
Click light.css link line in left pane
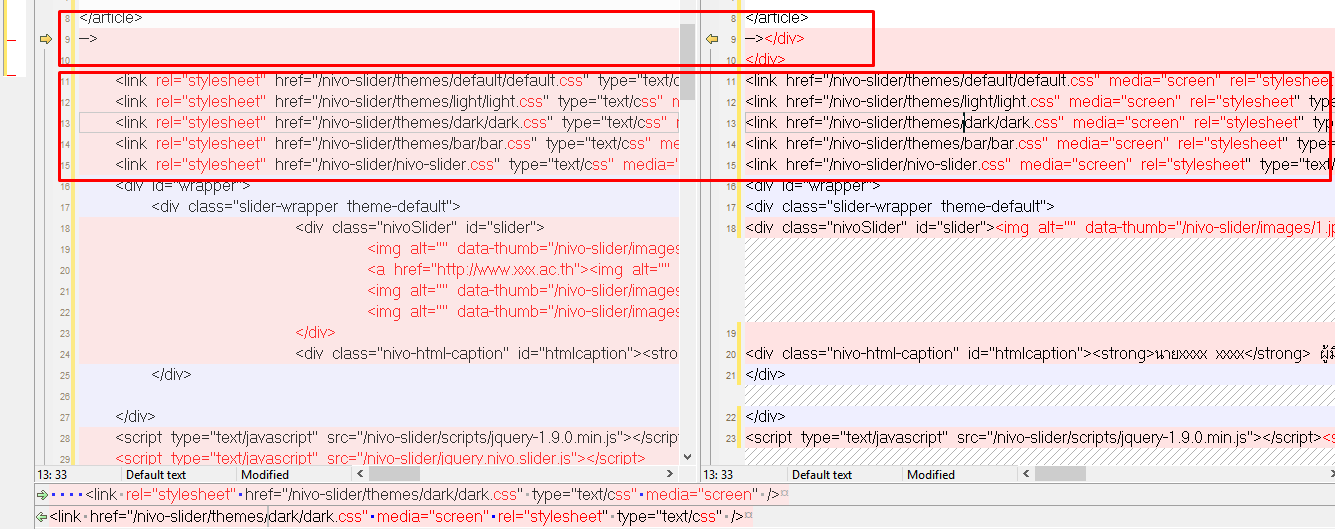397,102
